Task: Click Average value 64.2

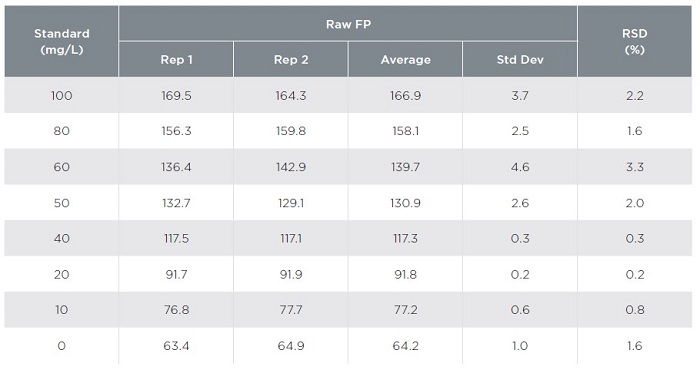Action: tap(405, 346)
